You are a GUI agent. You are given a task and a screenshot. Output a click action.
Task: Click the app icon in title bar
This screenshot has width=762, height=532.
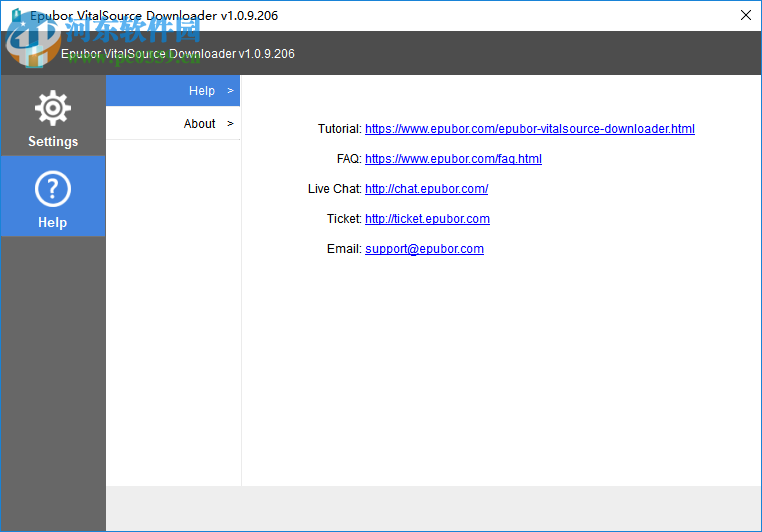click(17, 16)
